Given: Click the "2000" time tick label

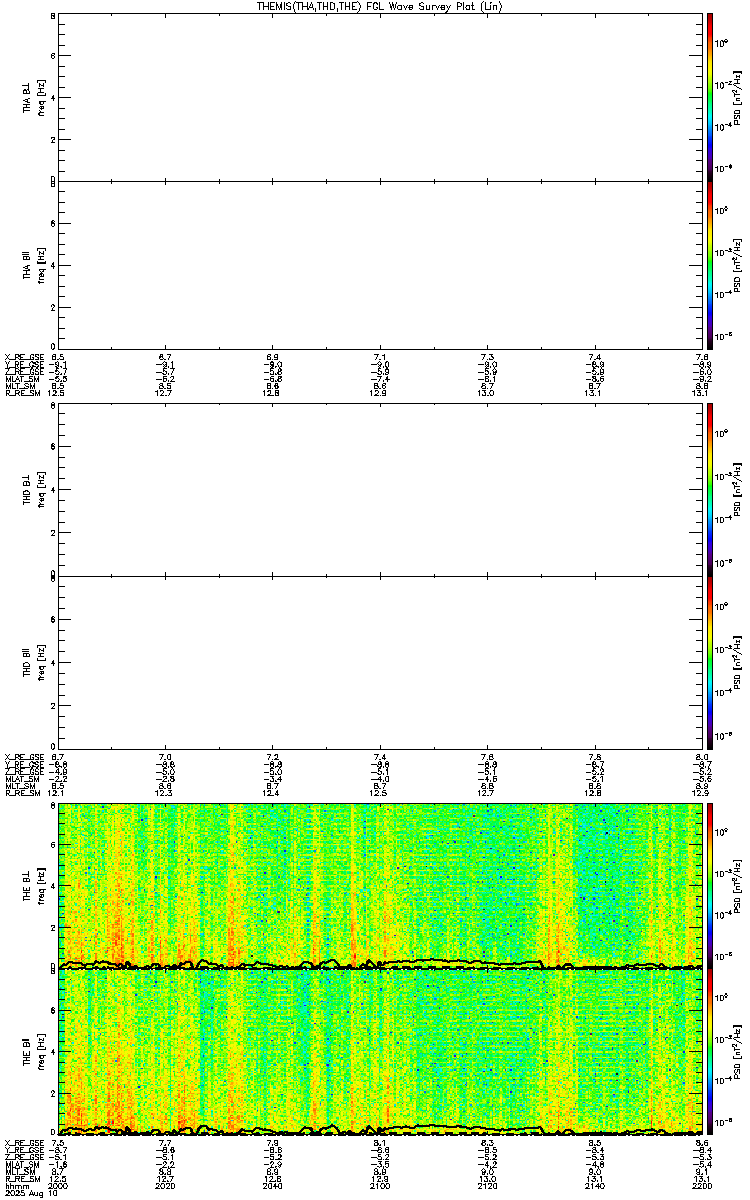Looking at the screenshot, I should 59,1186.
